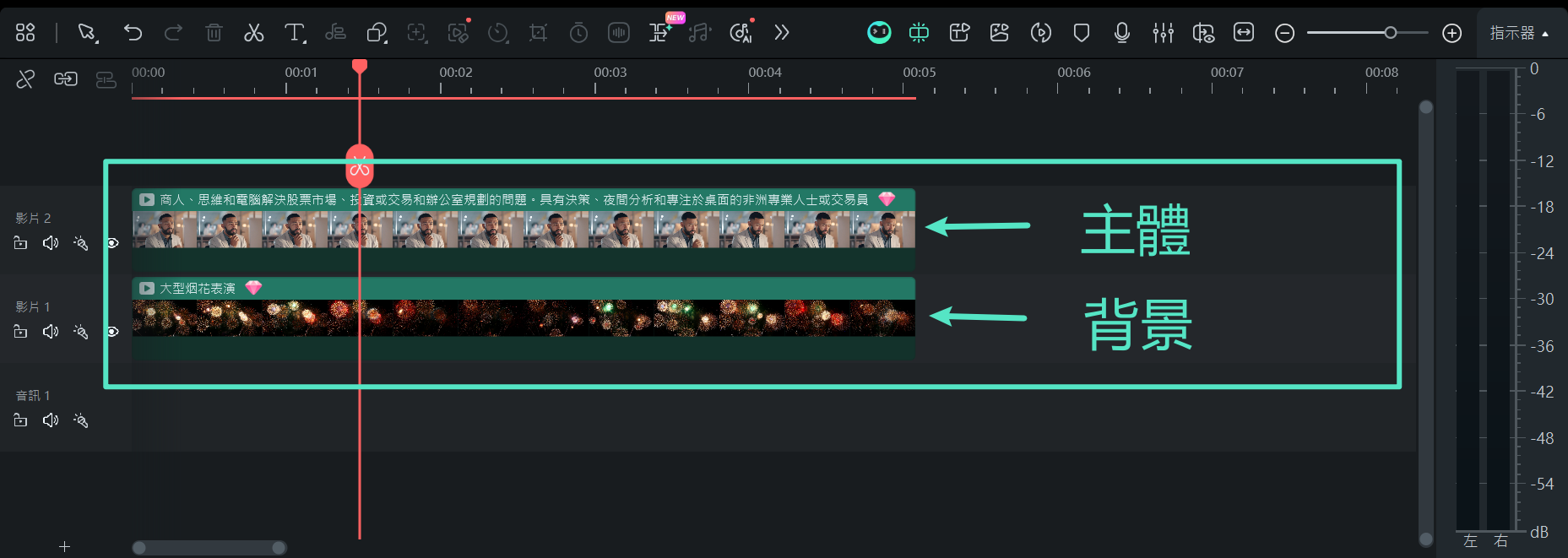Viewport: 1568px width, 558px height.
Task: Open the audio mixer sliders icon
Action: [1163, 33]
